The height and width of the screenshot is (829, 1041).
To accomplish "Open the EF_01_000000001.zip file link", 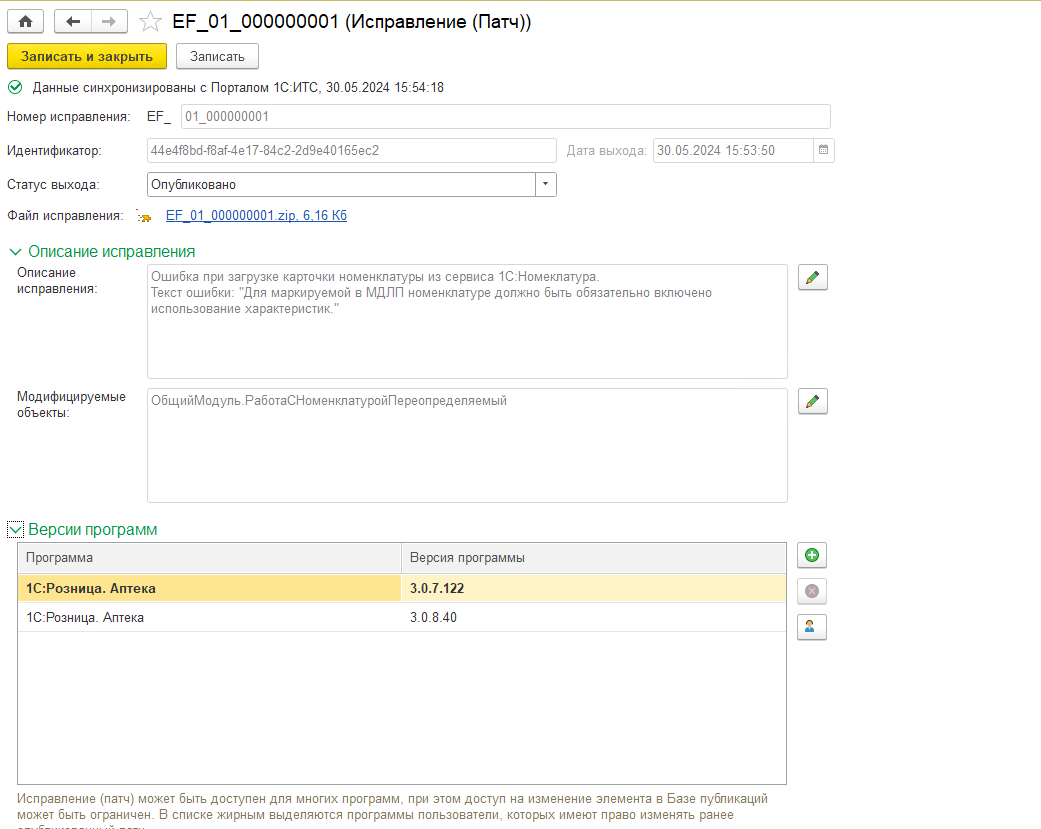I will tap(256, 216).
